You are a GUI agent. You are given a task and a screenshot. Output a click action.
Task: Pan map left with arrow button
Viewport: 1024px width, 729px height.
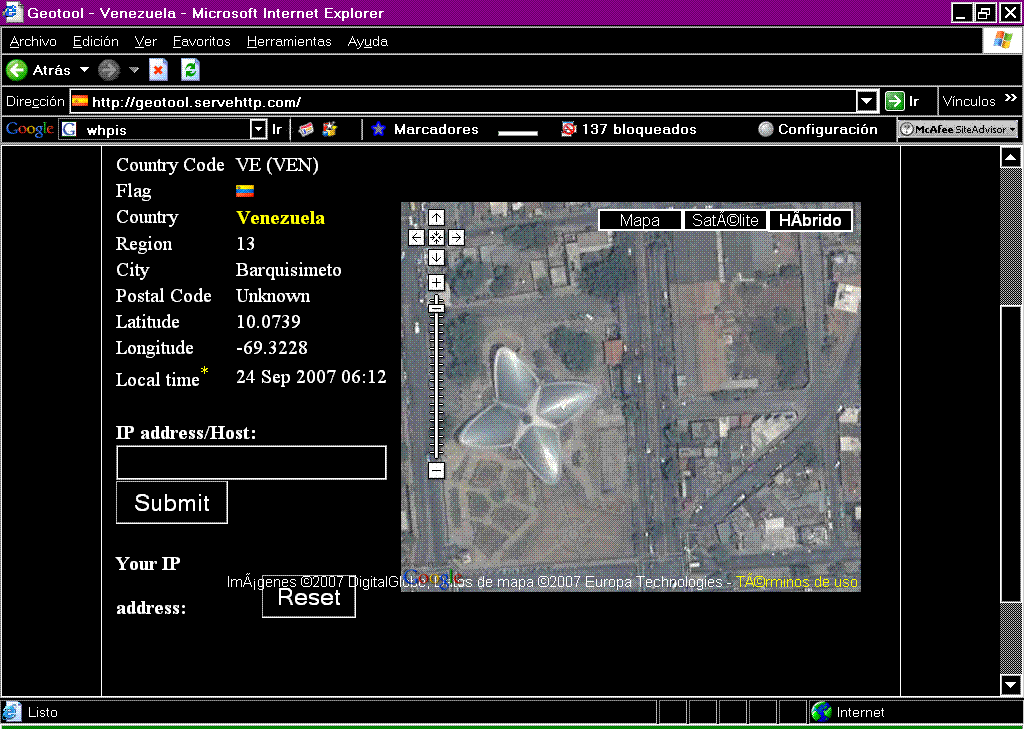416,238
